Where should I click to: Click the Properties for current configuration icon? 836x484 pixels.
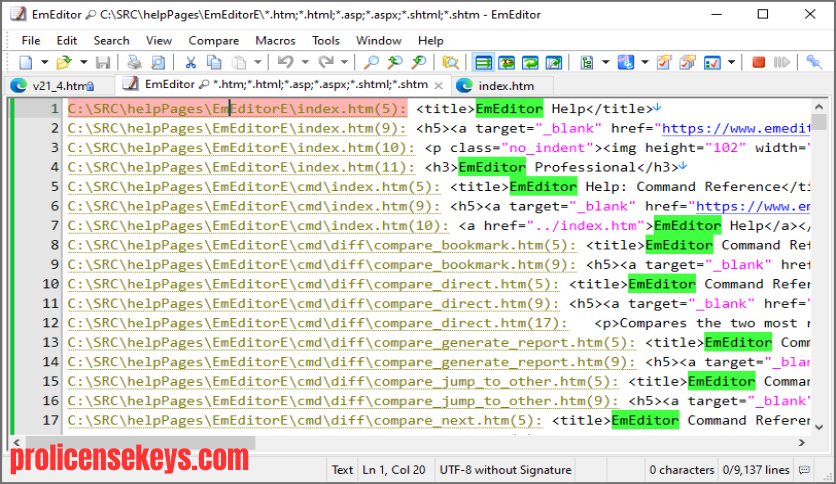(664, 62)
